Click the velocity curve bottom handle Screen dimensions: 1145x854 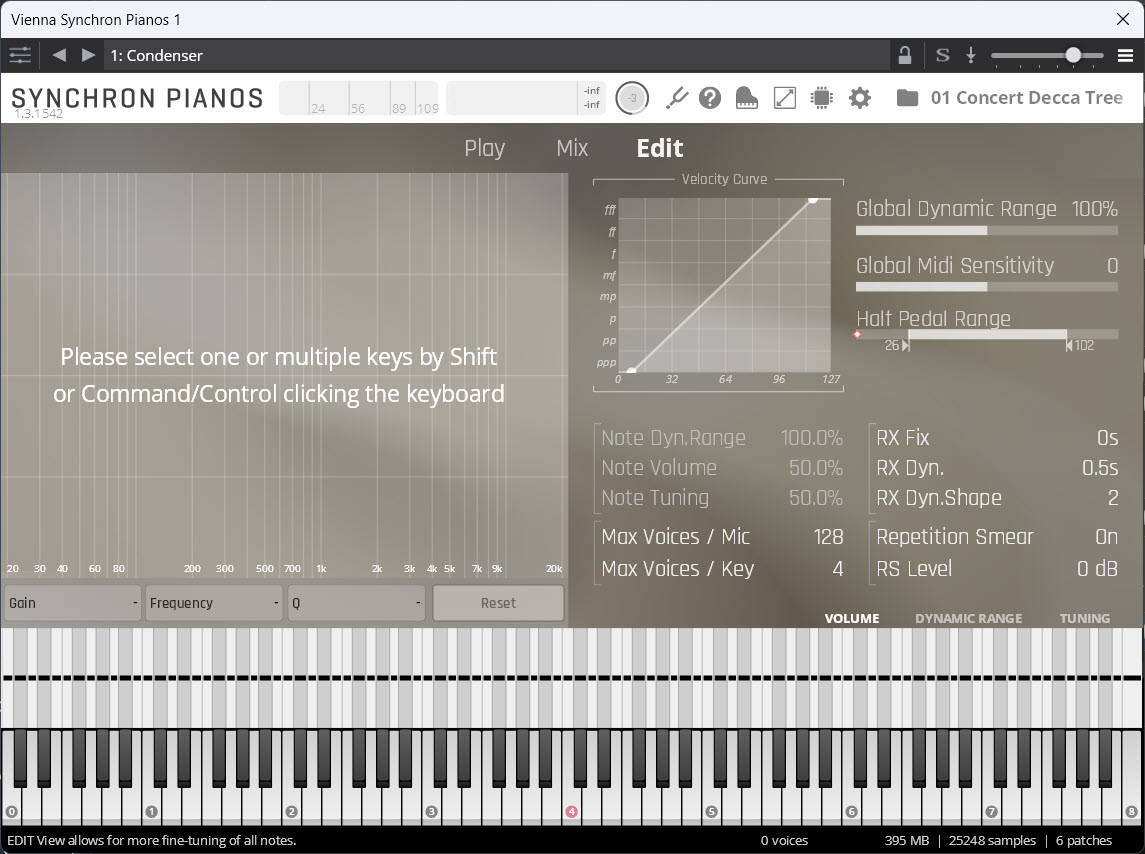tap(632, 371)
